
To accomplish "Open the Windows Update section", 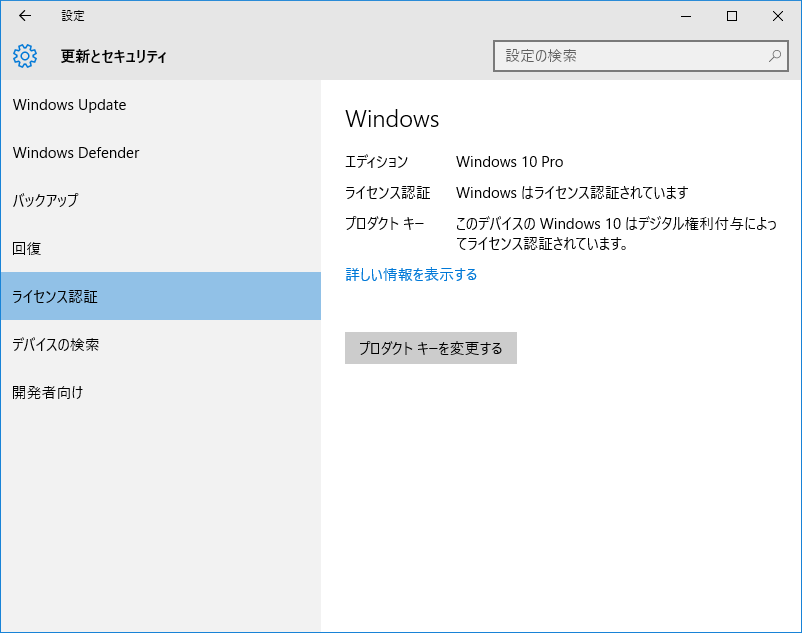I will pyautogui.click(x=70, y=105).
